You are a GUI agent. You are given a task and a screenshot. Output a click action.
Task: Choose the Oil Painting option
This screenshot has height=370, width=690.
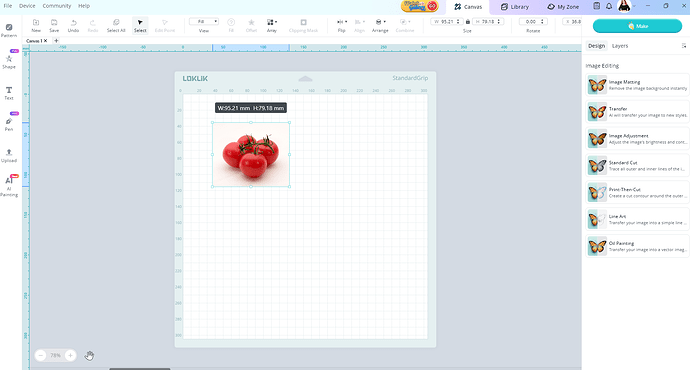pos(637,246)
